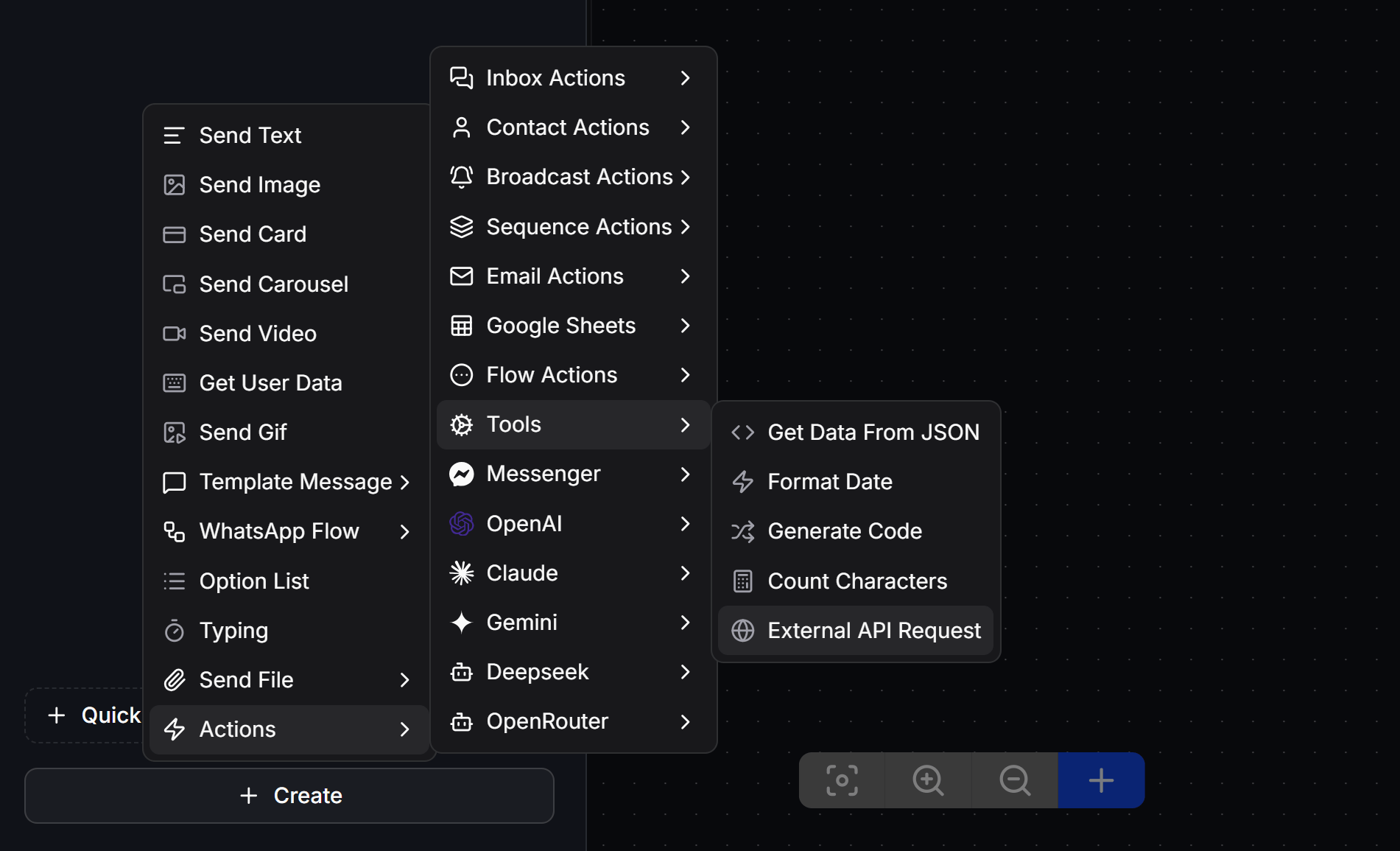Viewport: 1400px width, 851px height.
Task: Open the Tools submenu item
Action: 573,424
